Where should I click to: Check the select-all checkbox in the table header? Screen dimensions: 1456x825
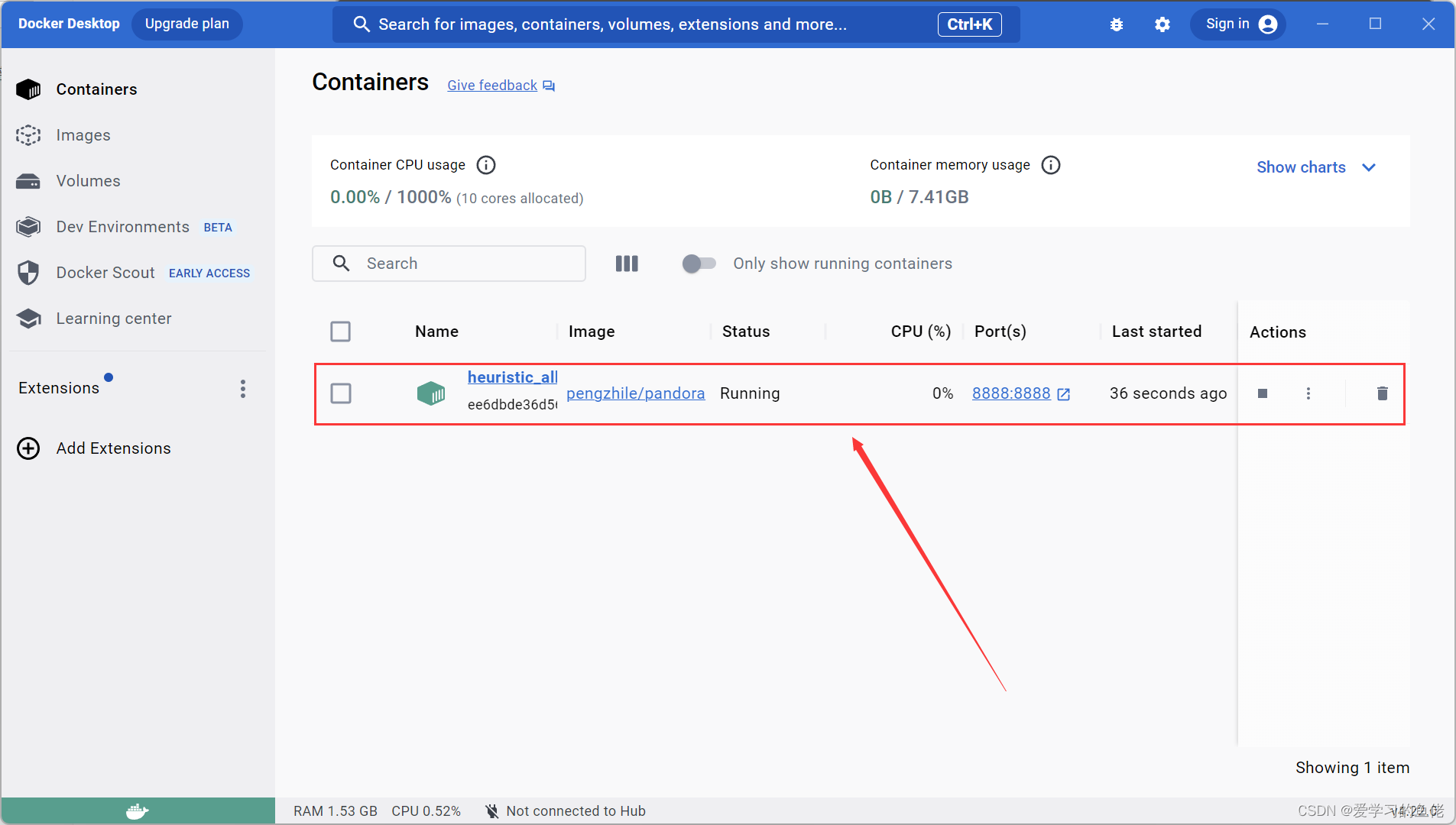340,332
